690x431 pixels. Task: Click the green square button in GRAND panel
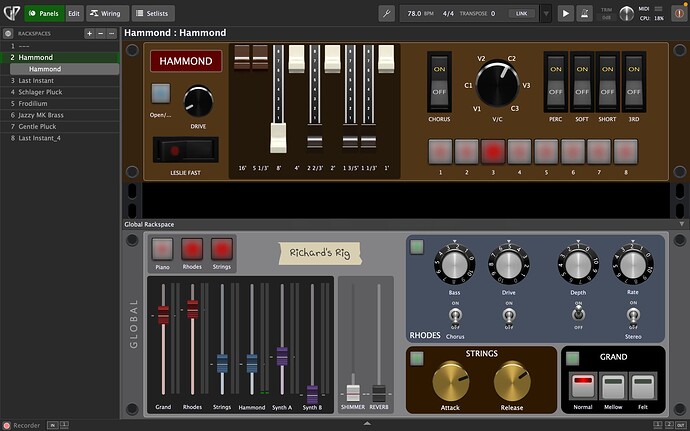573,358
